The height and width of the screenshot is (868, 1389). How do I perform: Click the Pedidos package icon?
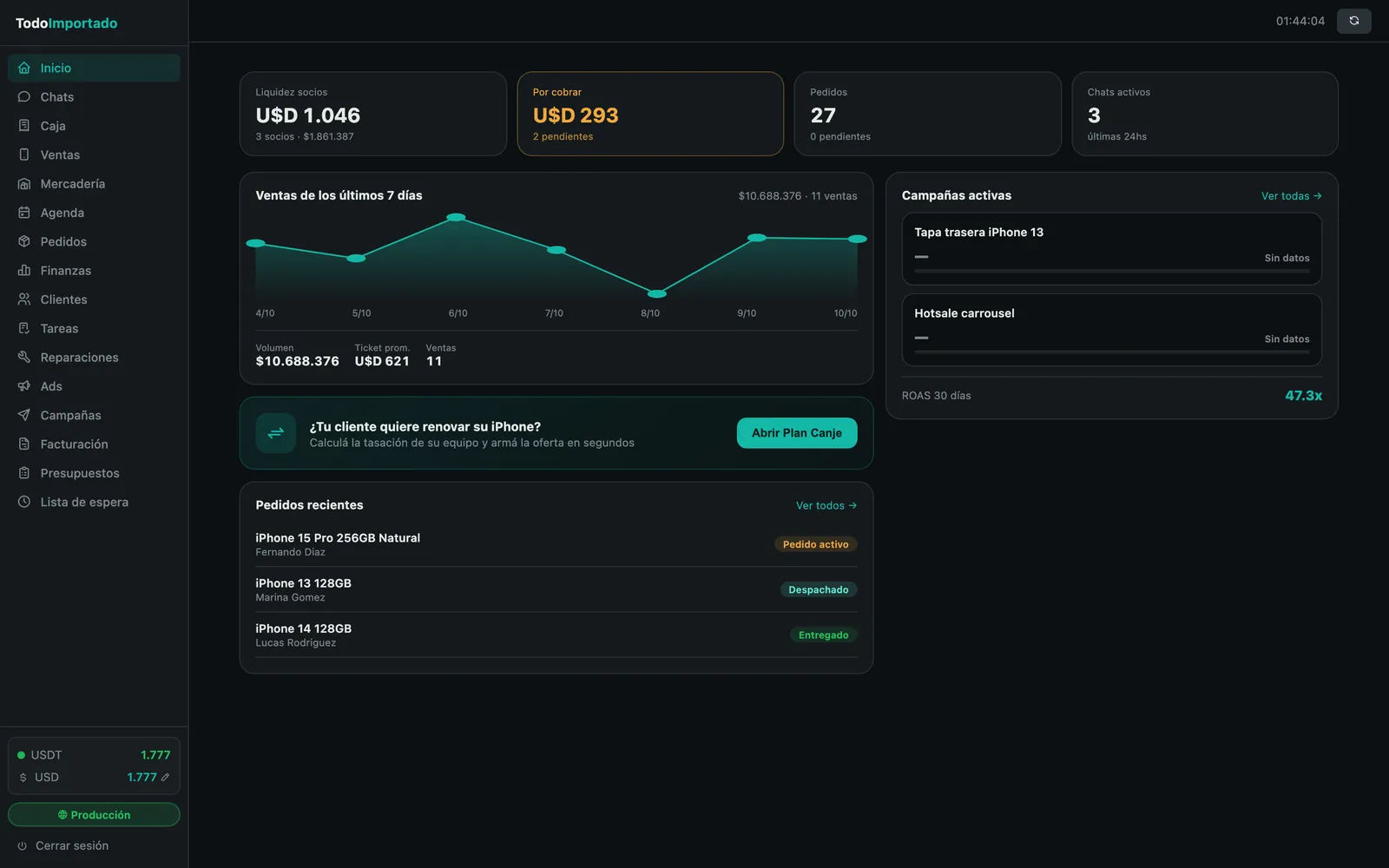[x=24, y=241]
